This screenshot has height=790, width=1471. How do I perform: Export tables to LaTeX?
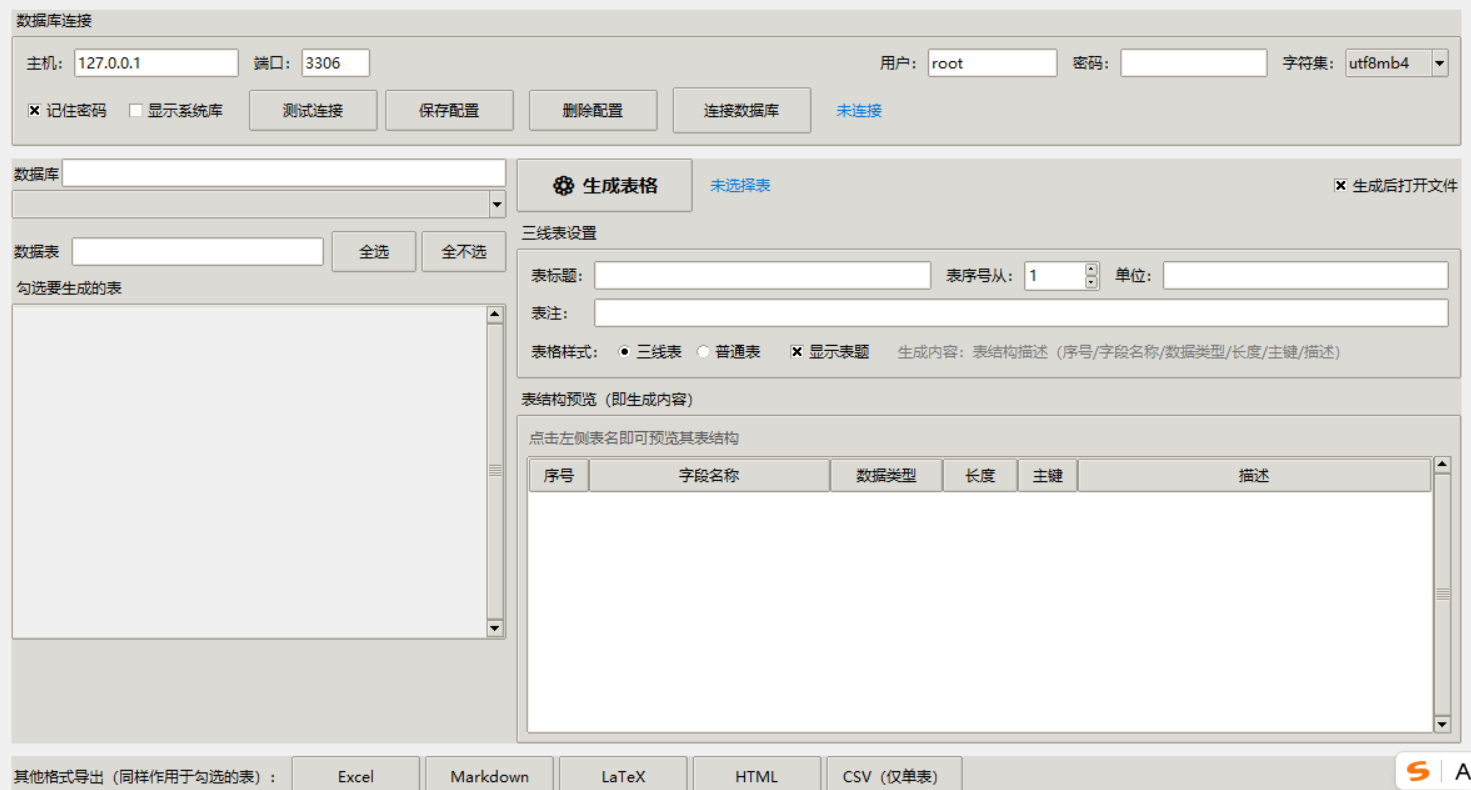(x=623, y=775)
